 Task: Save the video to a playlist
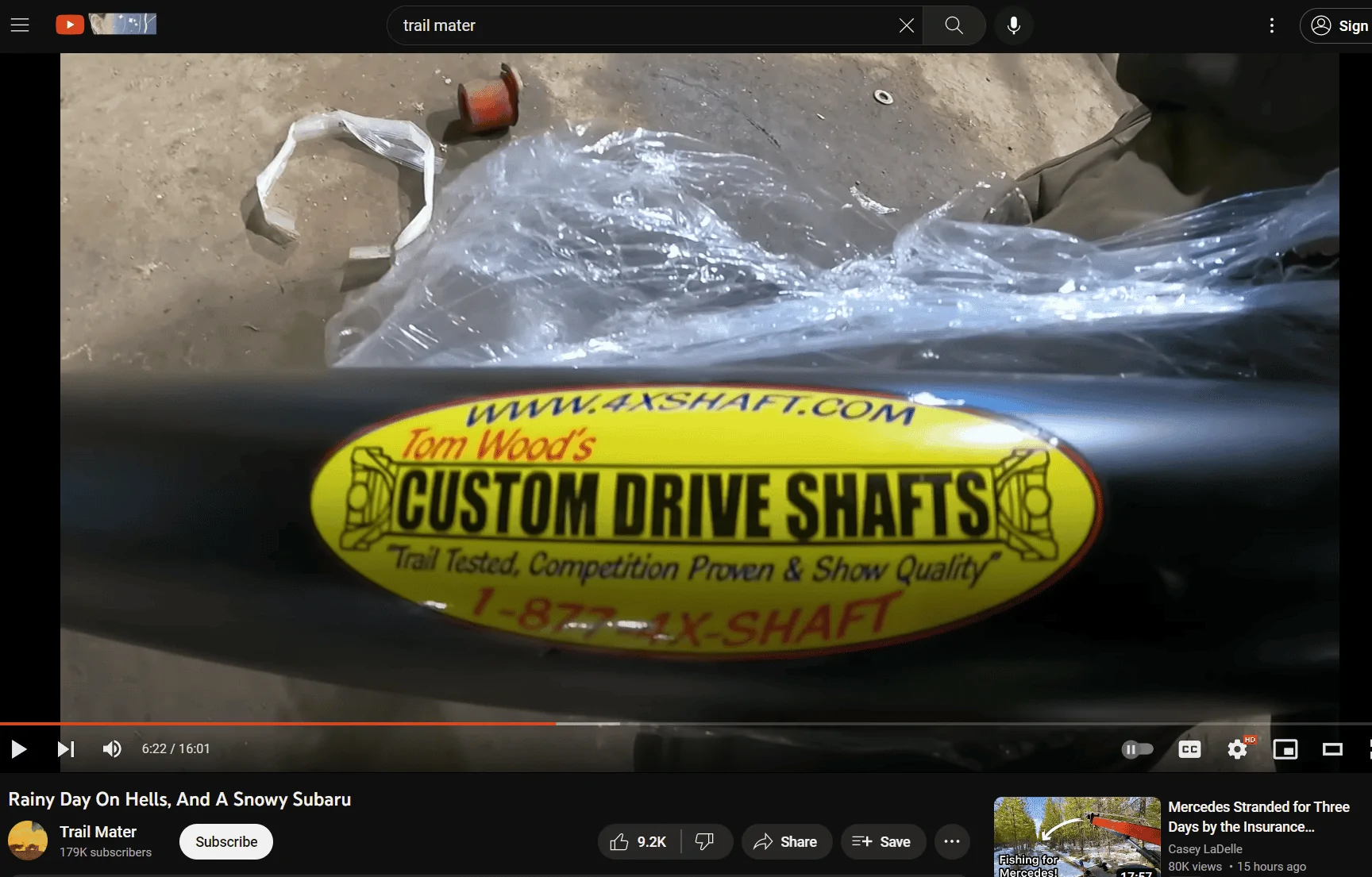(883, 842)
